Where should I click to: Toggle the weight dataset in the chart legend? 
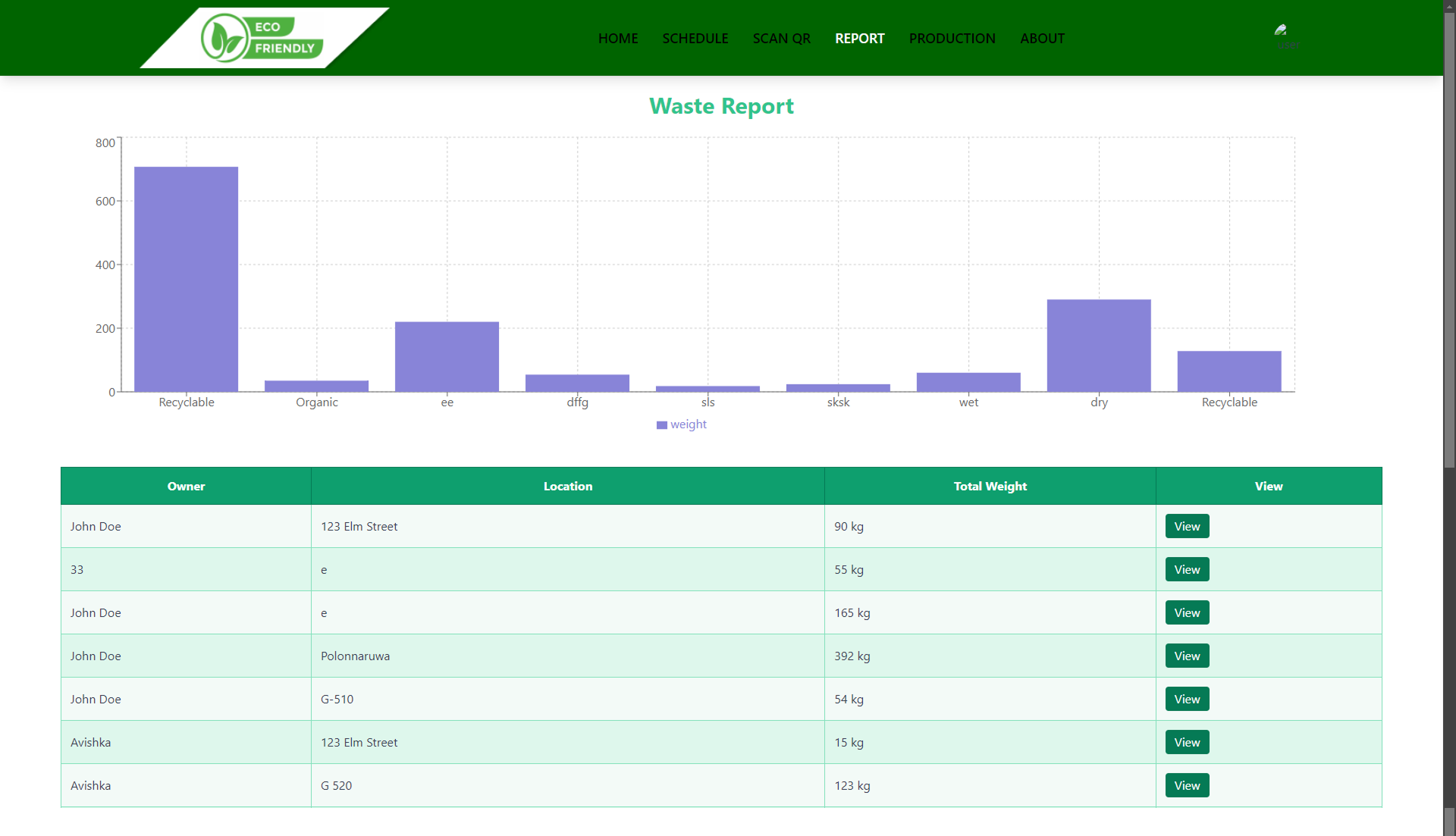click(681, 424)
